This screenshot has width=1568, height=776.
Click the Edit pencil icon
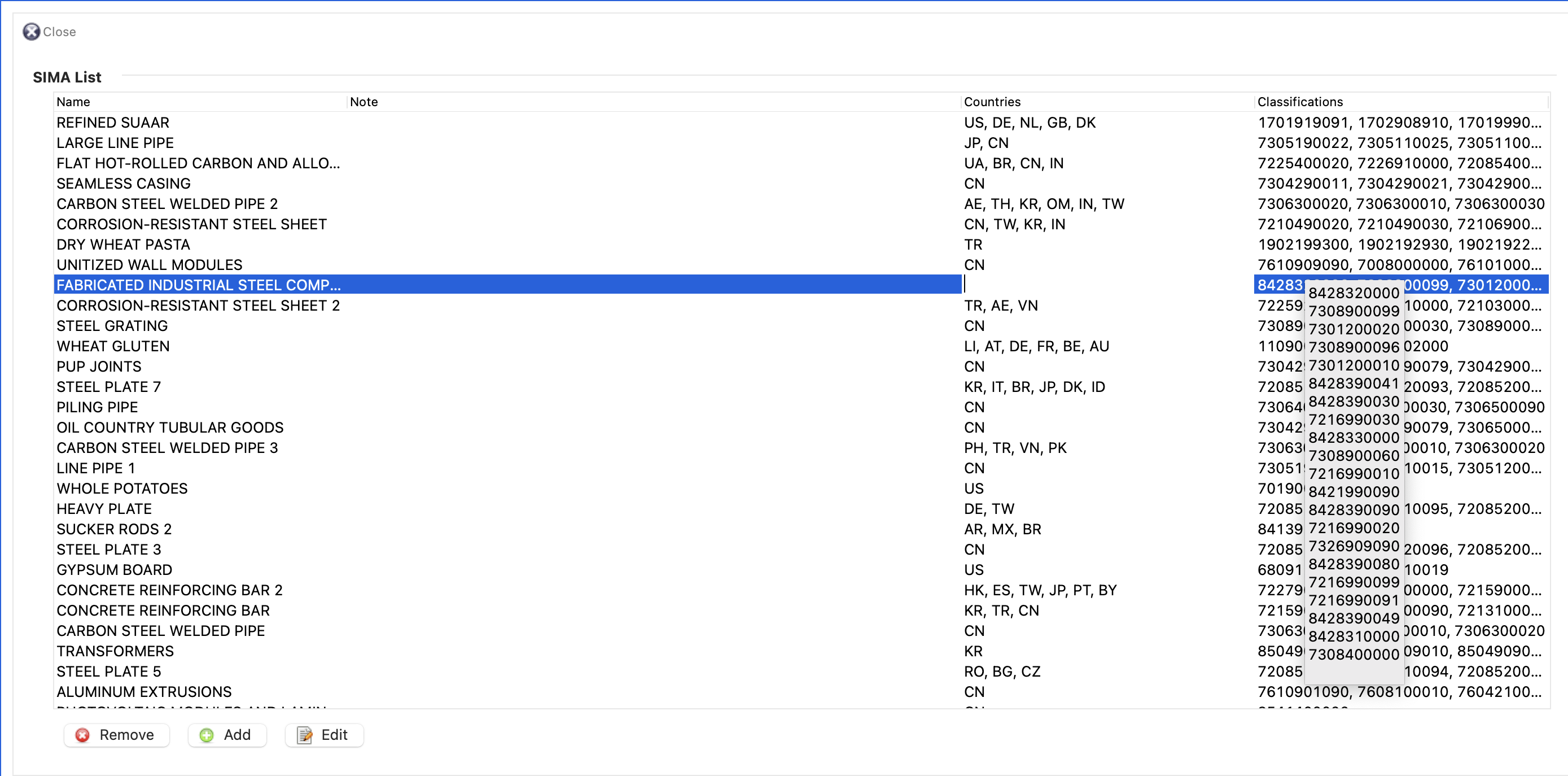[304, 735]
